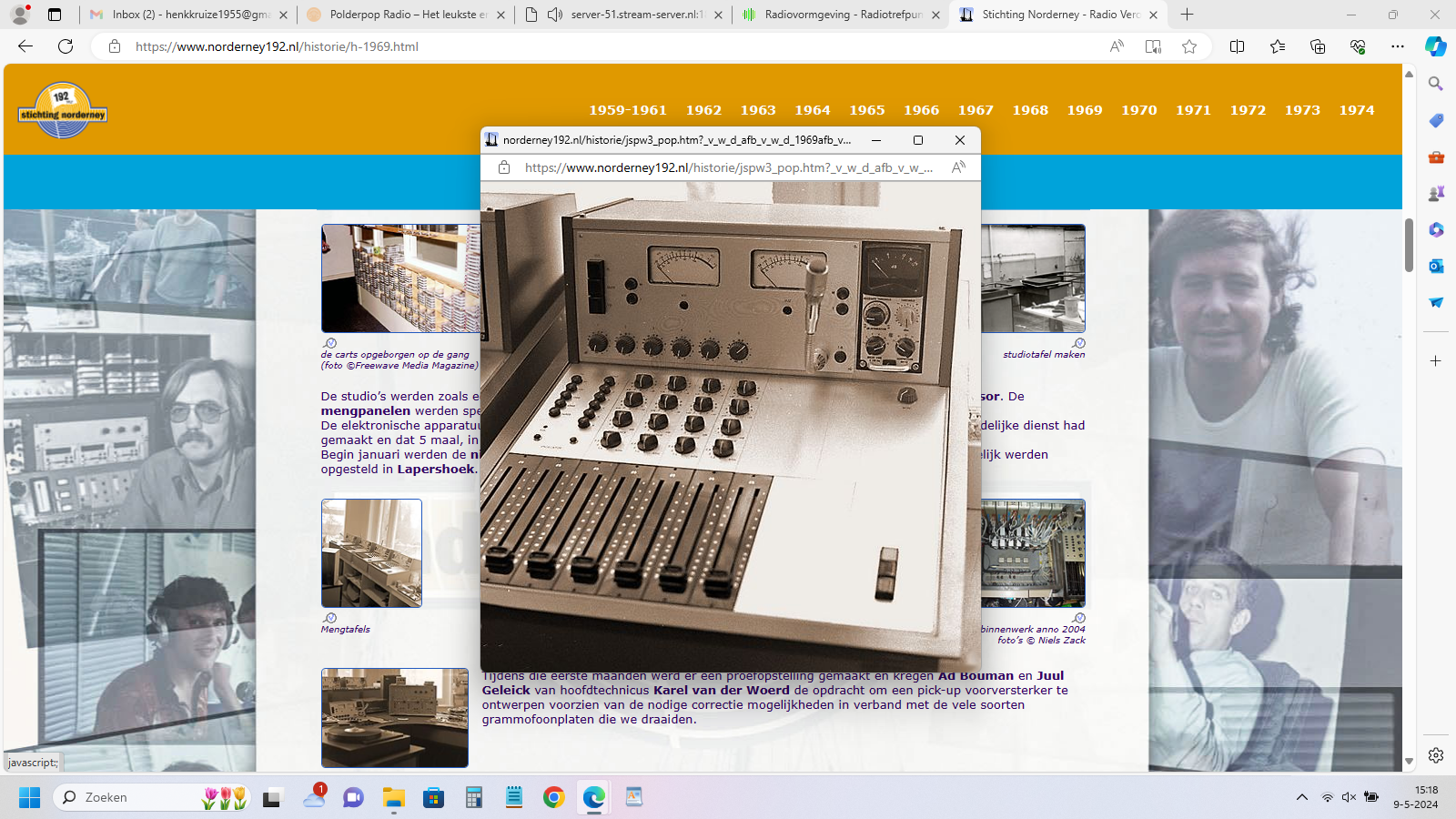Click the Outlook icon in Edge sidebar
The width and height of the screenshot is (1456, 819).
1436,266
